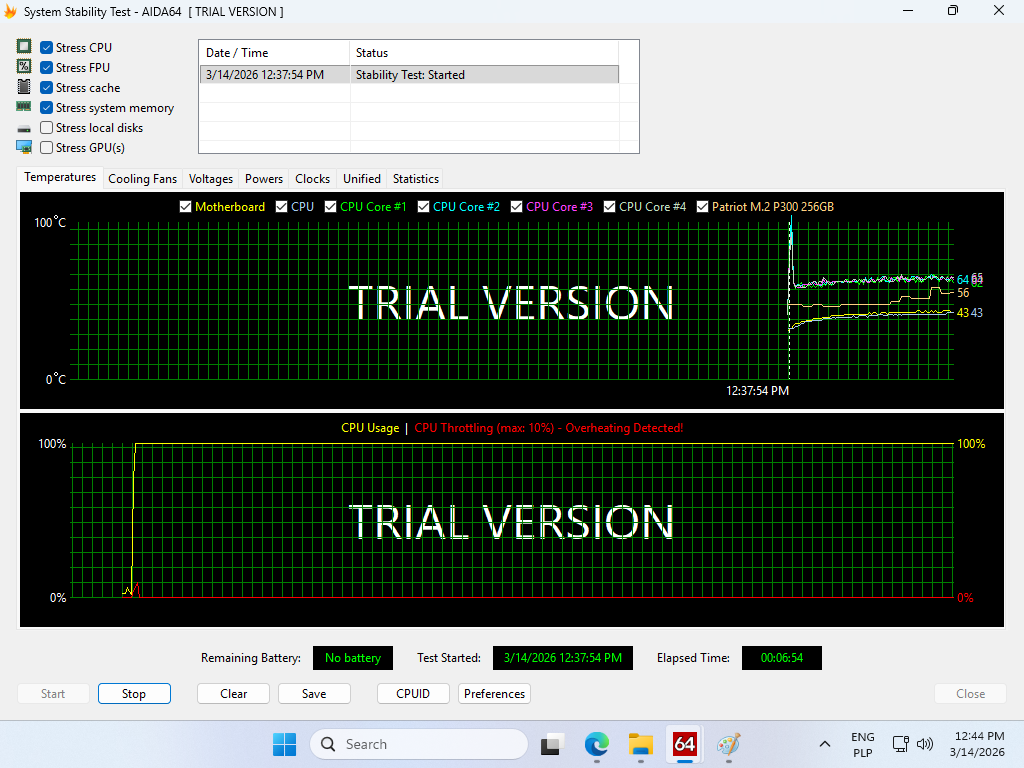Image resolution: width=1024 pixels, height=768 pixels.
Task: Enable the Stress GPU(s) checkbox
Action: [x=46, y=148]
